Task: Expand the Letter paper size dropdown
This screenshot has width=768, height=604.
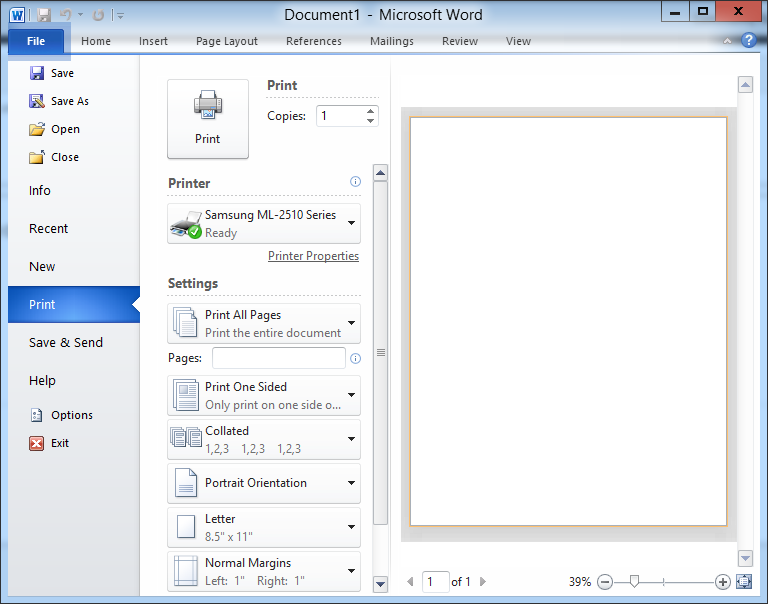Action: click(x=264, y=528)
